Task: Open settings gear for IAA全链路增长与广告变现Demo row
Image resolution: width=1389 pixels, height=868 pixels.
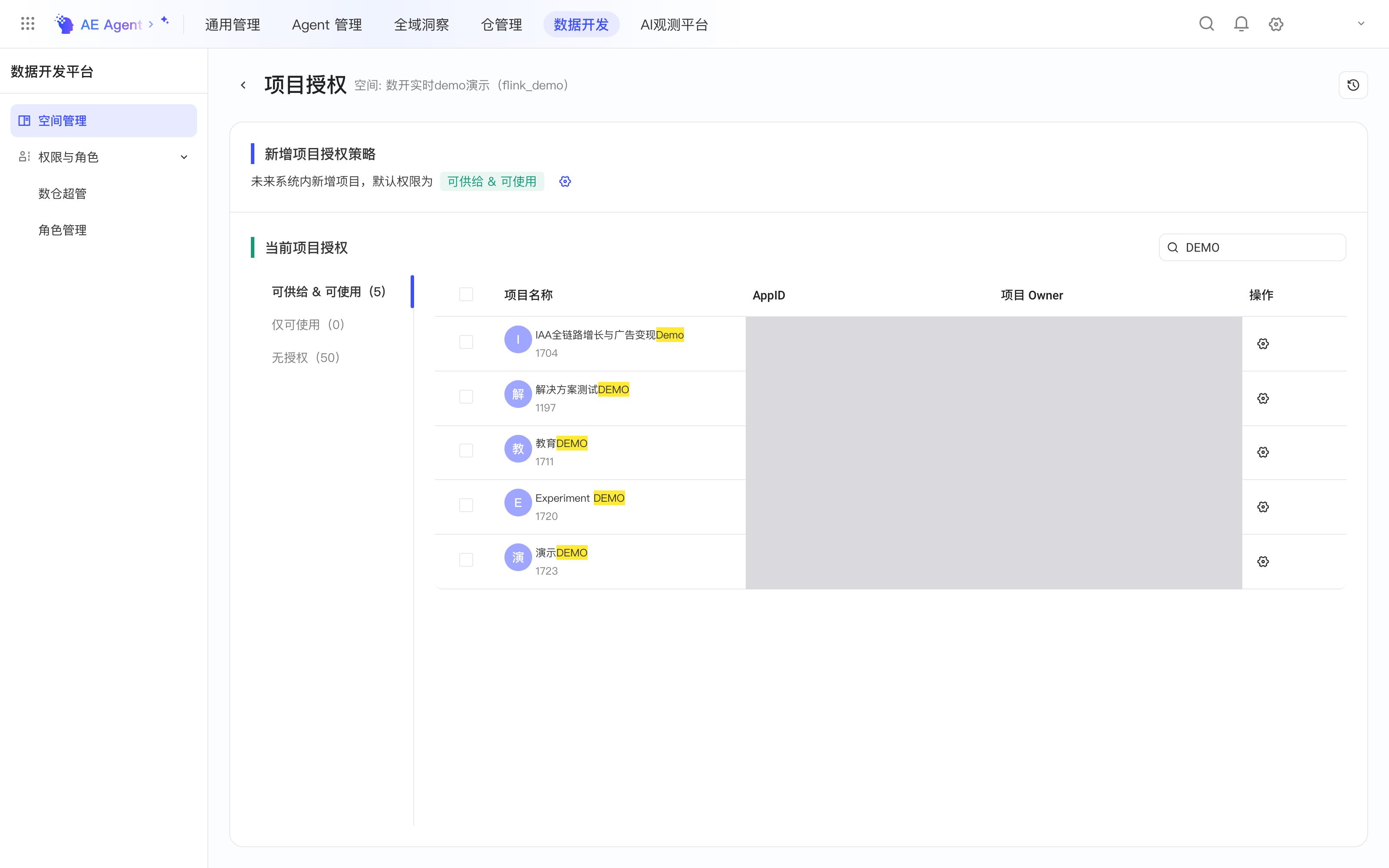Action: click(x=1263, y=343)
